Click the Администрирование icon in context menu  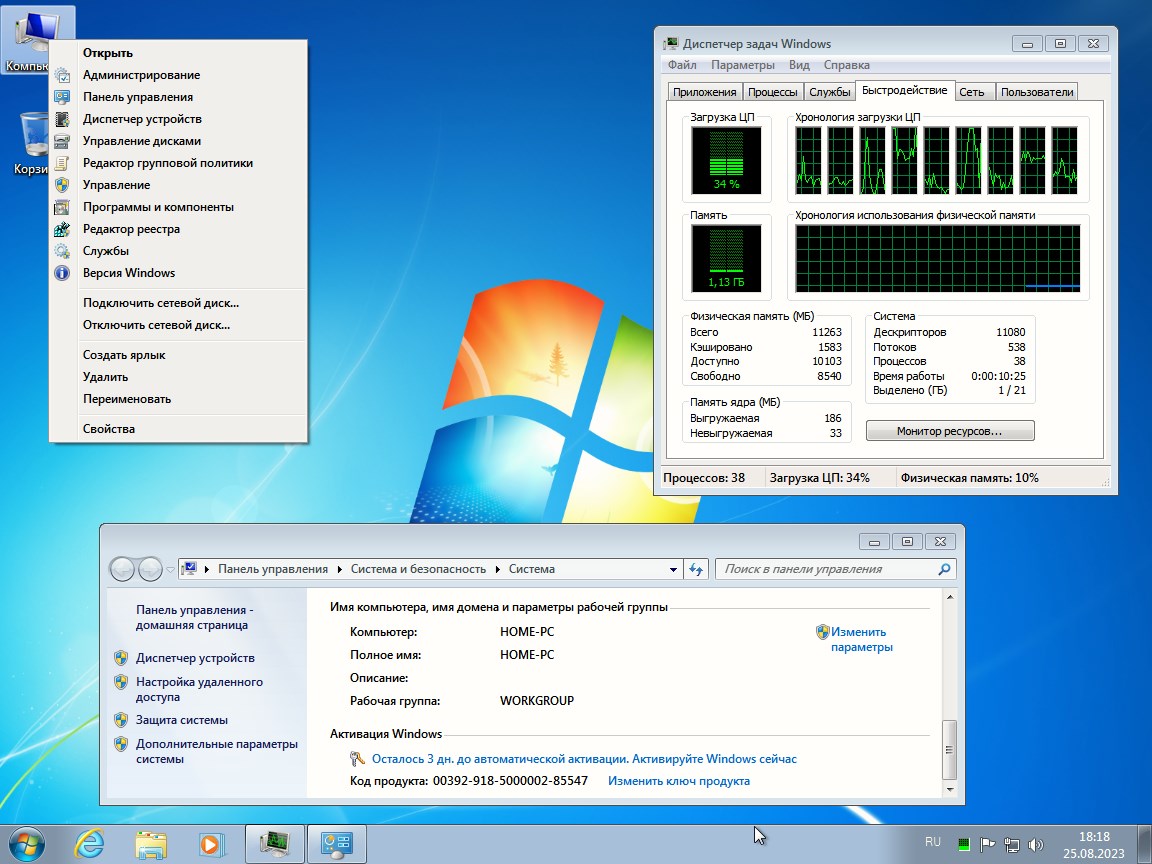62,75
